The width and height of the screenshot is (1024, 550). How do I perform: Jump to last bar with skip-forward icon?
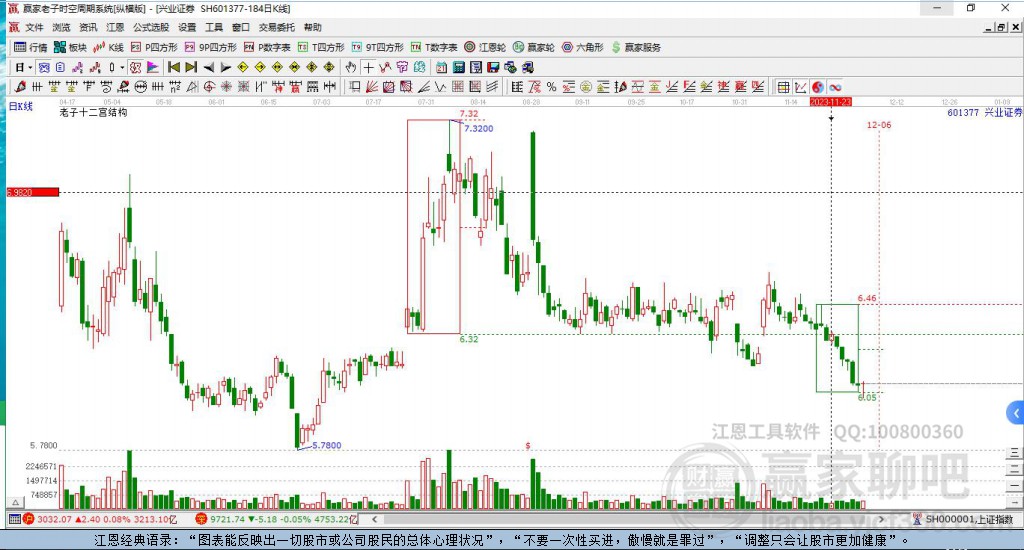[191, 67]
